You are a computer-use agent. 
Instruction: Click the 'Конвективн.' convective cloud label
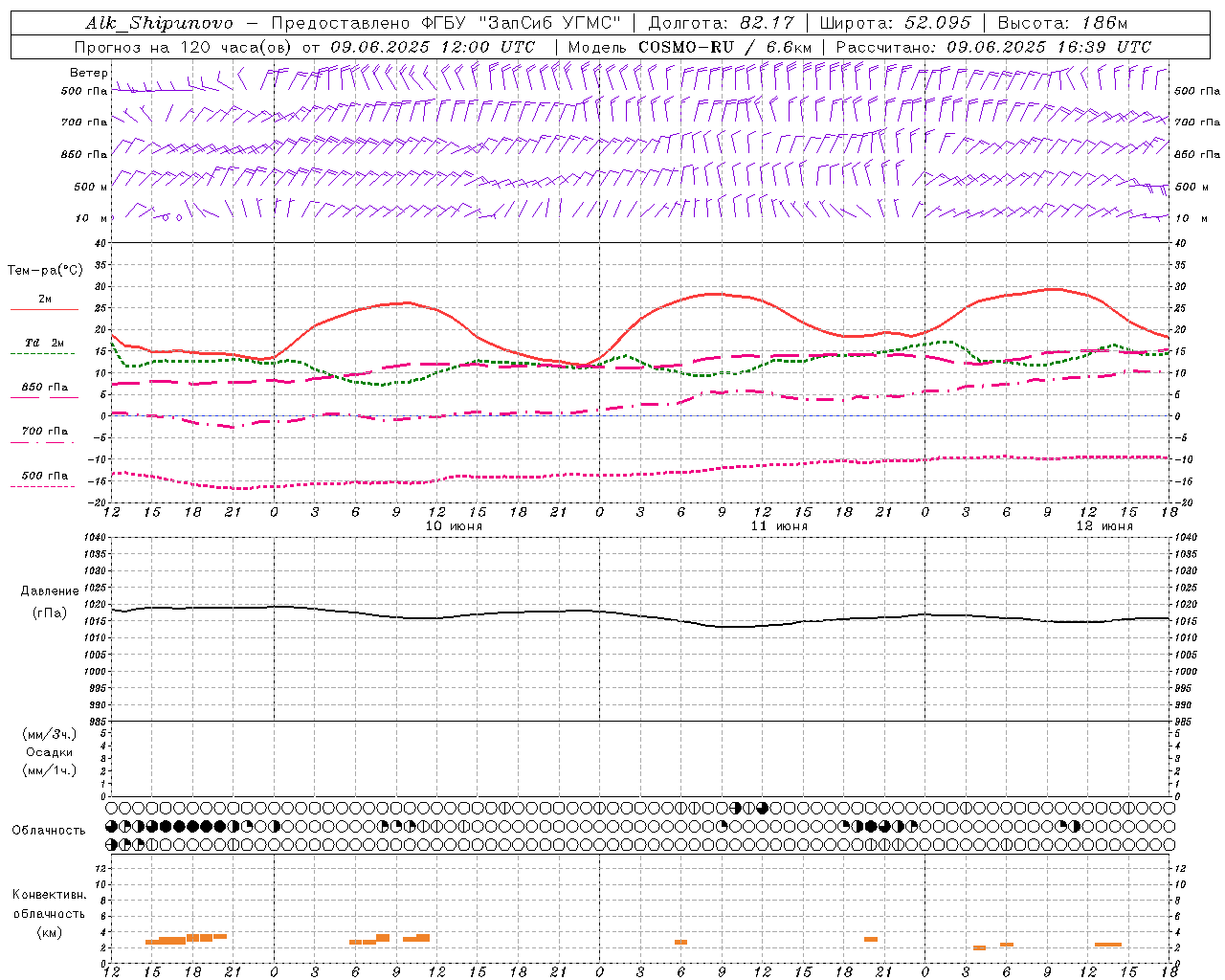pyautogui.click(x=50, y=895)
